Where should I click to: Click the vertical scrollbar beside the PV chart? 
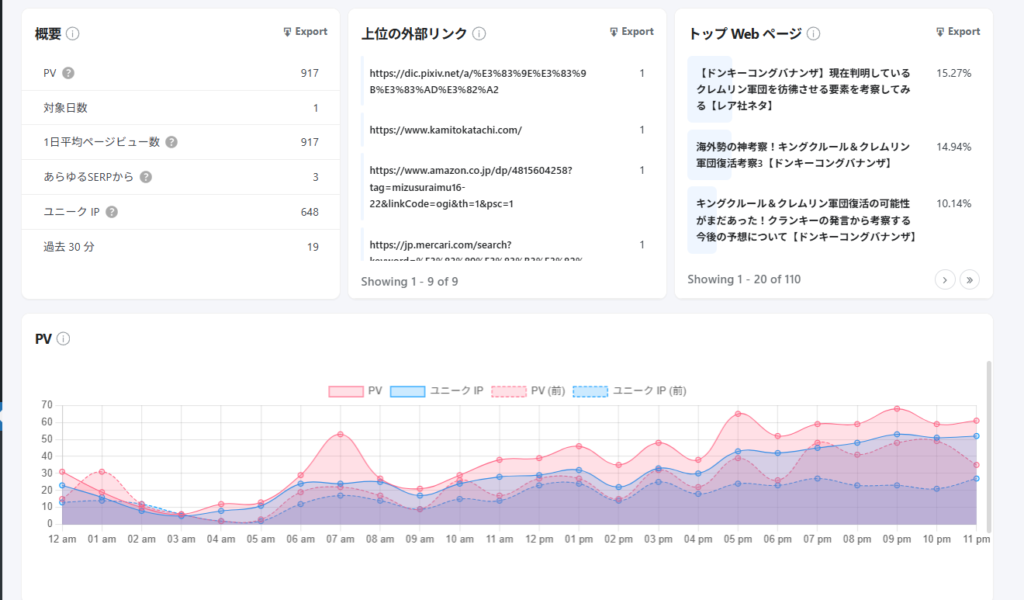pos(989,447)
